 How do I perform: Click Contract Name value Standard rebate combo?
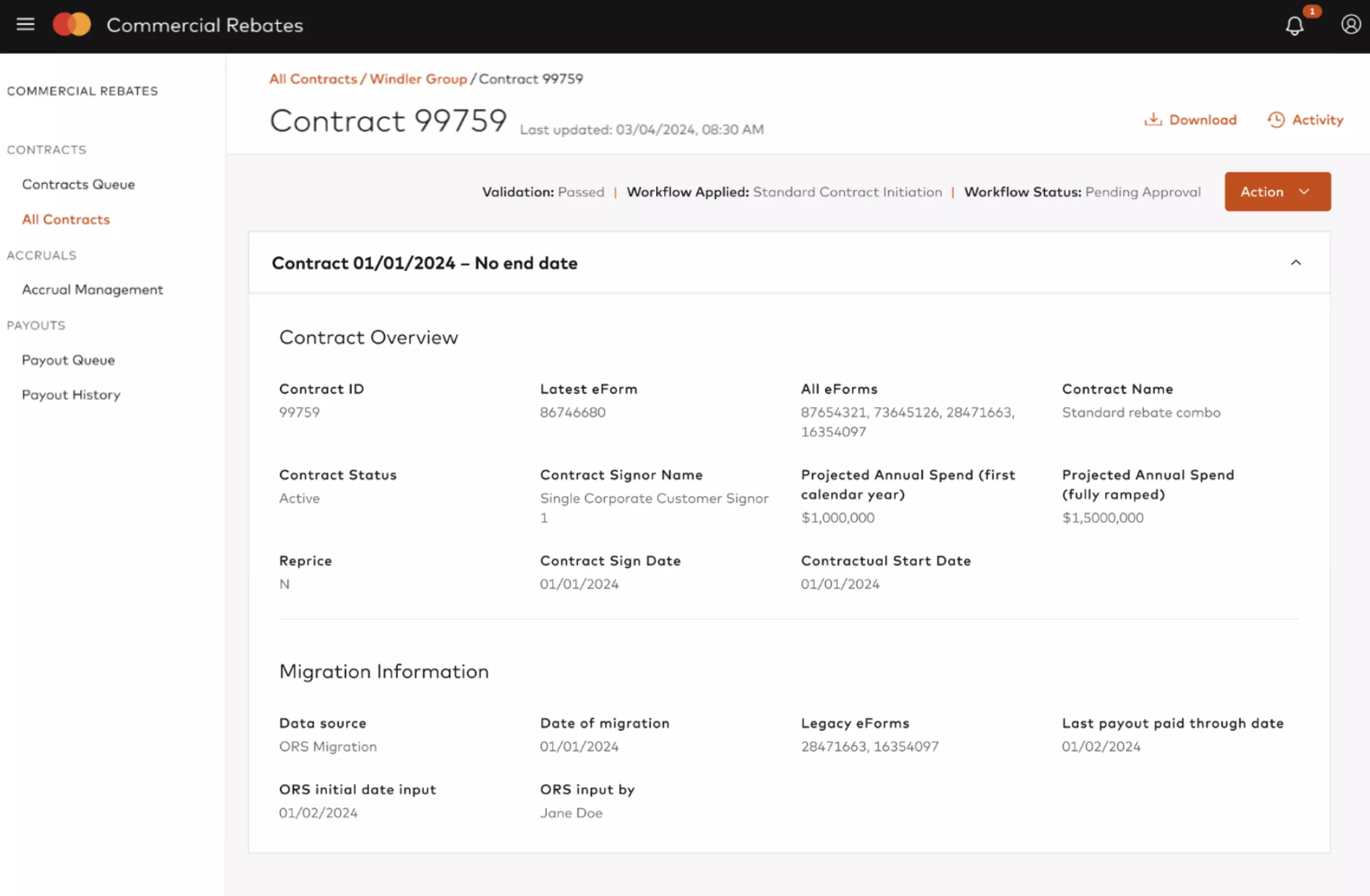[1141, 412]
